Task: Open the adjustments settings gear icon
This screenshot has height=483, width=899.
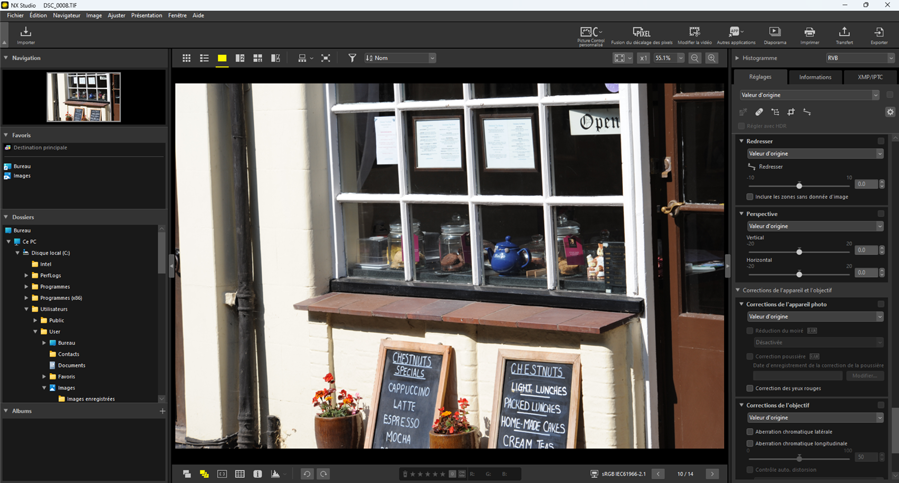Action: point(889,112)
